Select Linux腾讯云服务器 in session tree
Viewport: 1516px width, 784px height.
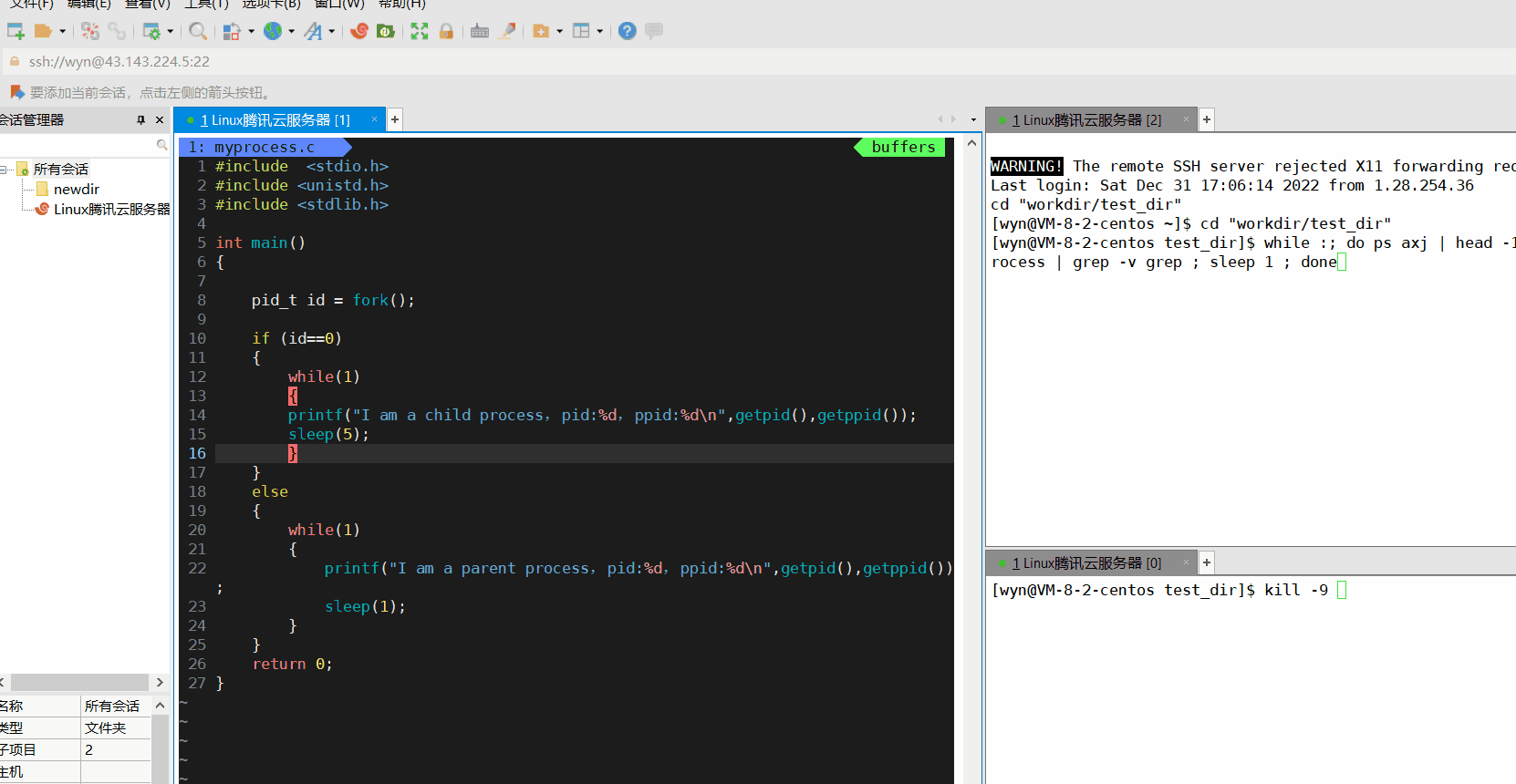tap(111, 210)
